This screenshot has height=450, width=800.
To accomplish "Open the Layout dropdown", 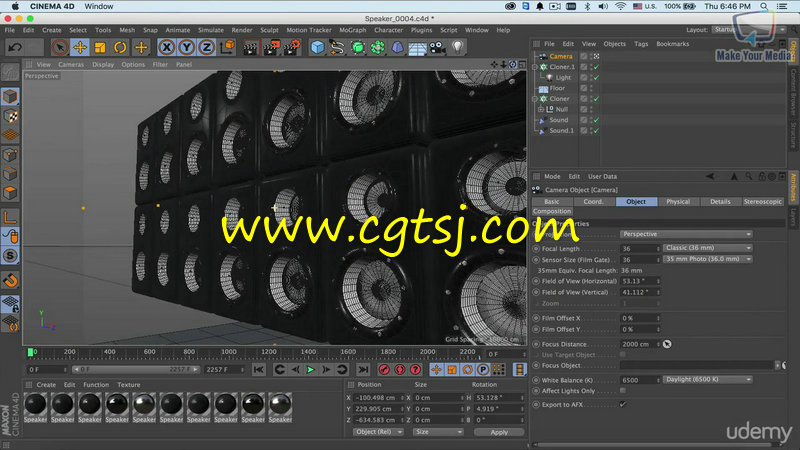I will tap(749, 30).
